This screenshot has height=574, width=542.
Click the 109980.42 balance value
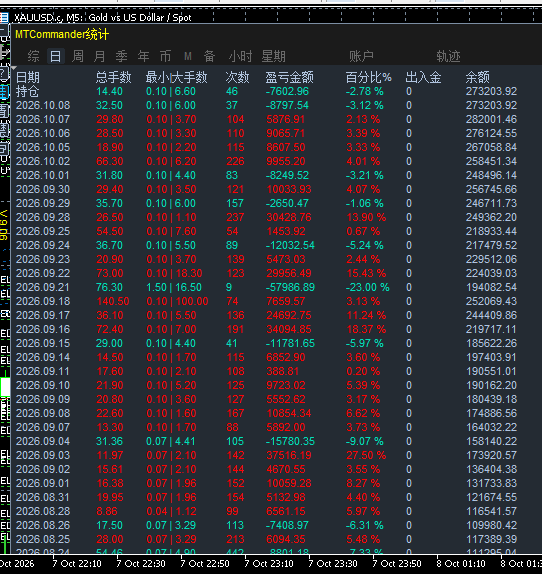pyautogui.click(x=491, y=525)
